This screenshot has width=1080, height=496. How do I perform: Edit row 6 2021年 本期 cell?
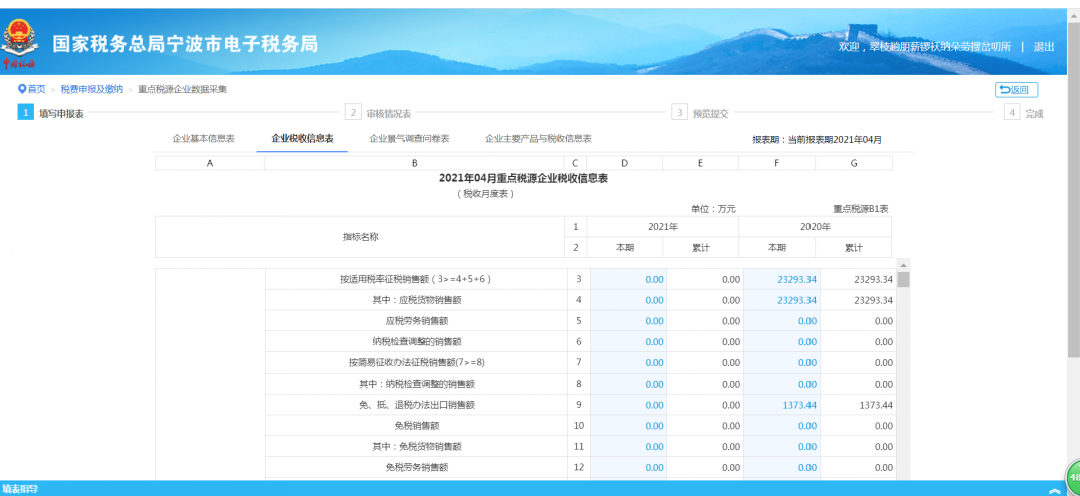[628, 342]
